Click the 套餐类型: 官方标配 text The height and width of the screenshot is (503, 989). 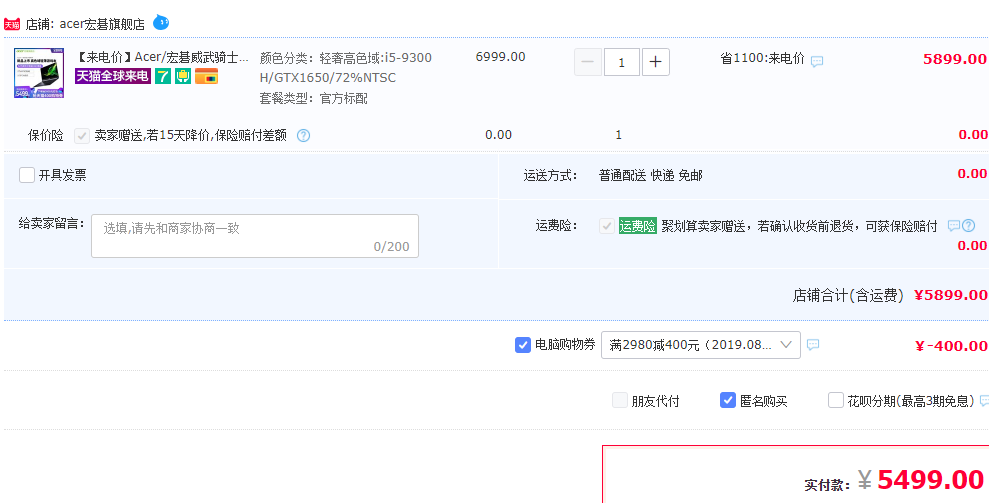tap(313, 98)
